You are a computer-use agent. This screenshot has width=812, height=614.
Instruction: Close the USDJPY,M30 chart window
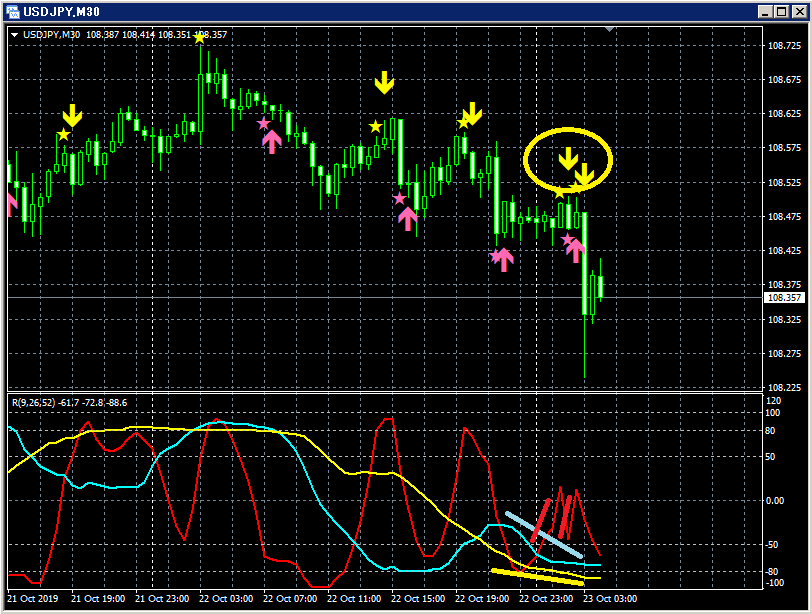(x=799, y=11)
